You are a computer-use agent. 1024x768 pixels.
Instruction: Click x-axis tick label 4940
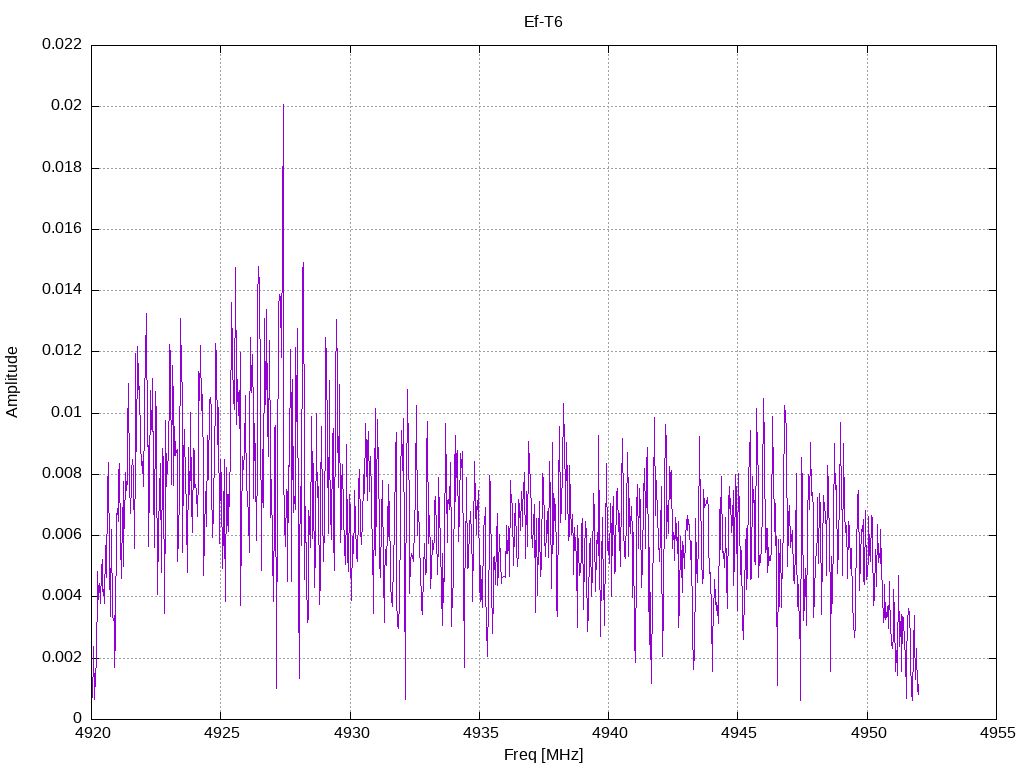coord(609,733)
